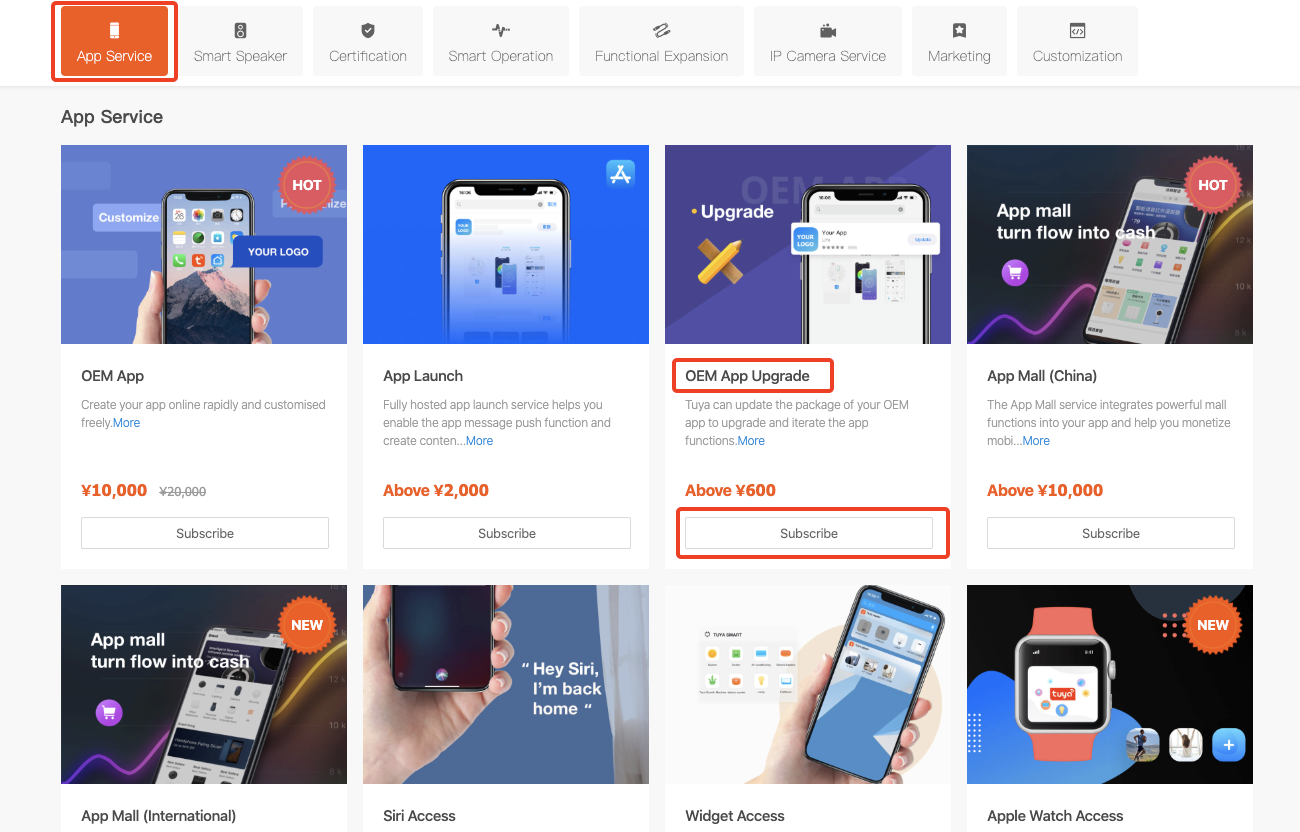
Task: Select the IP Camera Service camera icon
Action: 828,31
